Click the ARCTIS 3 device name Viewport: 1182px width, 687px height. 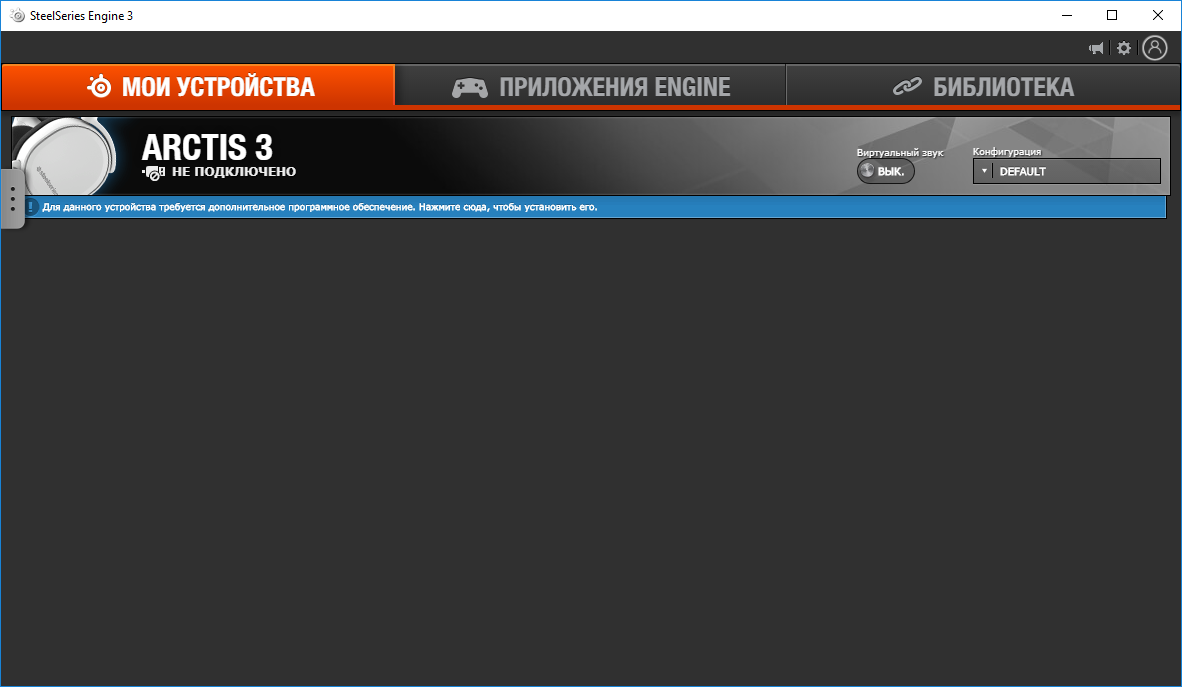[x=207, y=147]
